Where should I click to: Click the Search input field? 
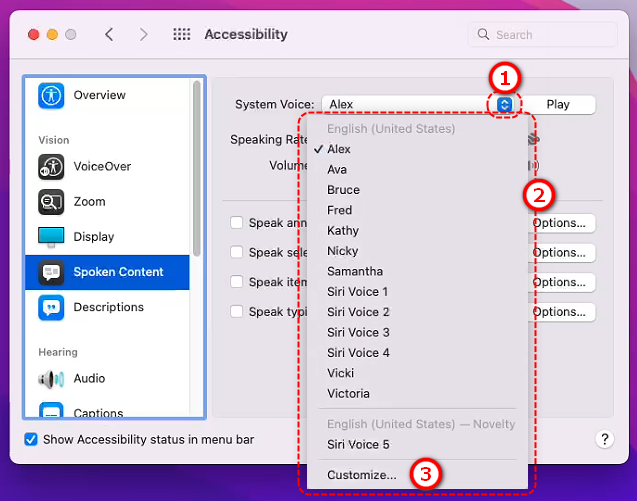click(543, 35)
